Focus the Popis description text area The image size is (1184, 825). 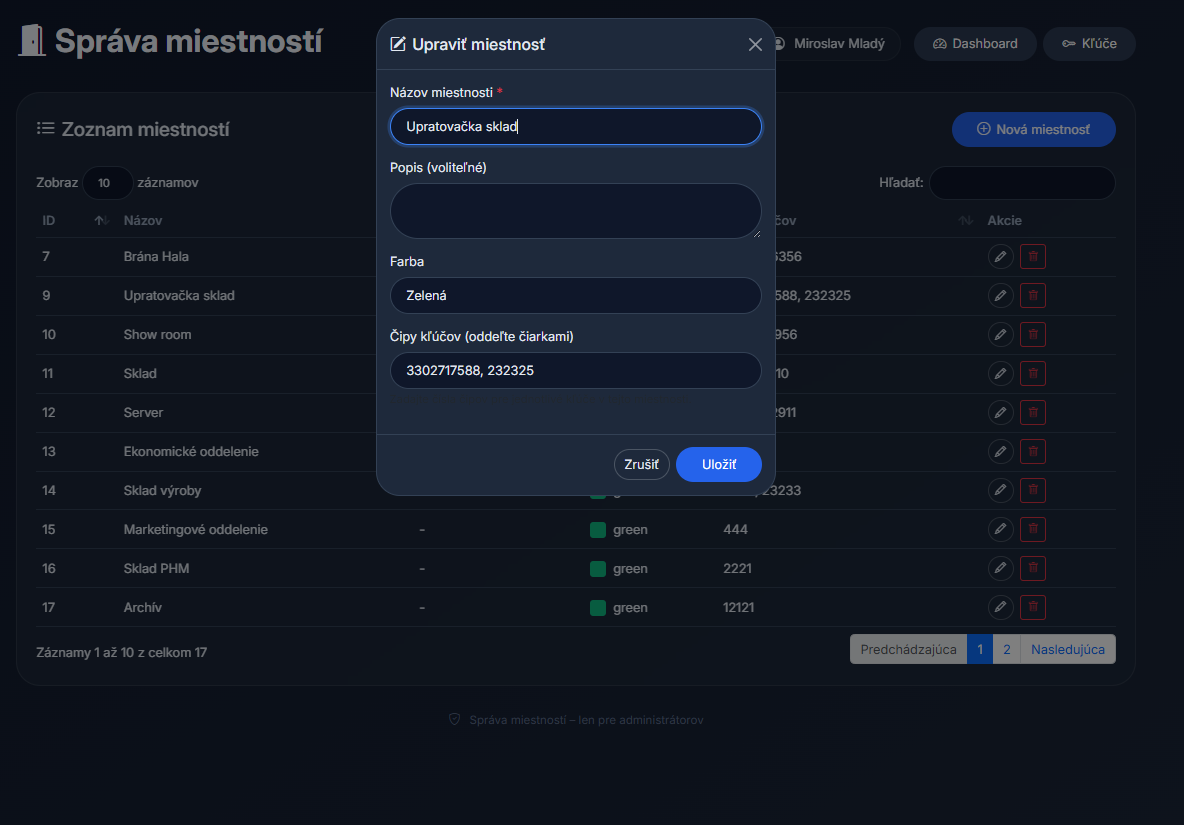[575, 211]
